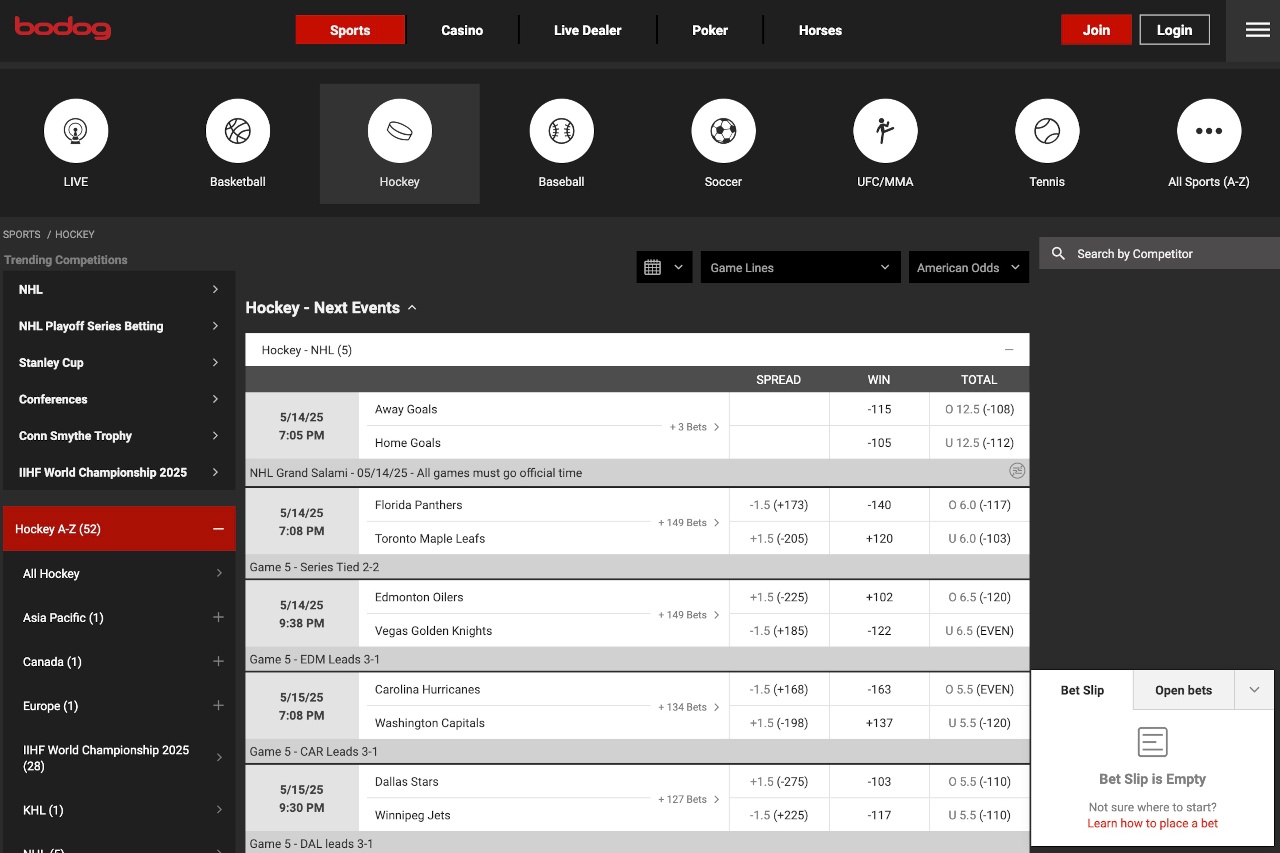Open All Hockey list item
The width and height of the screenshot is (1280, 853).
[x=119, y=574]
